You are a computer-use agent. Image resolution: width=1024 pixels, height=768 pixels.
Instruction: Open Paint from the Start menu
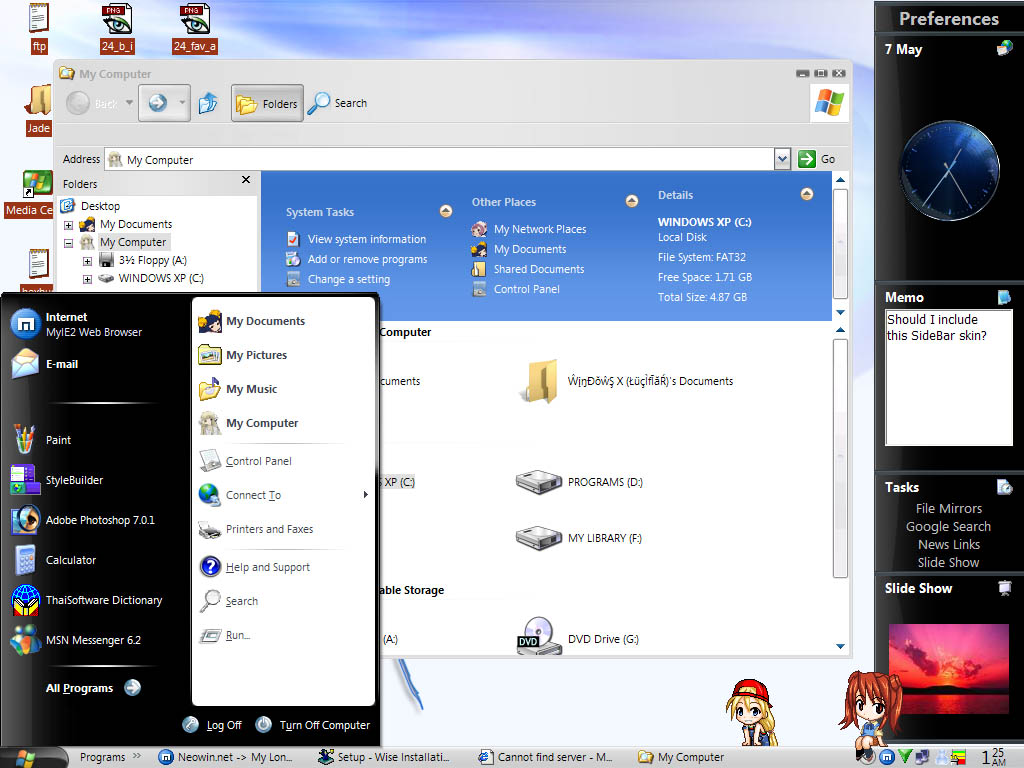58,440
